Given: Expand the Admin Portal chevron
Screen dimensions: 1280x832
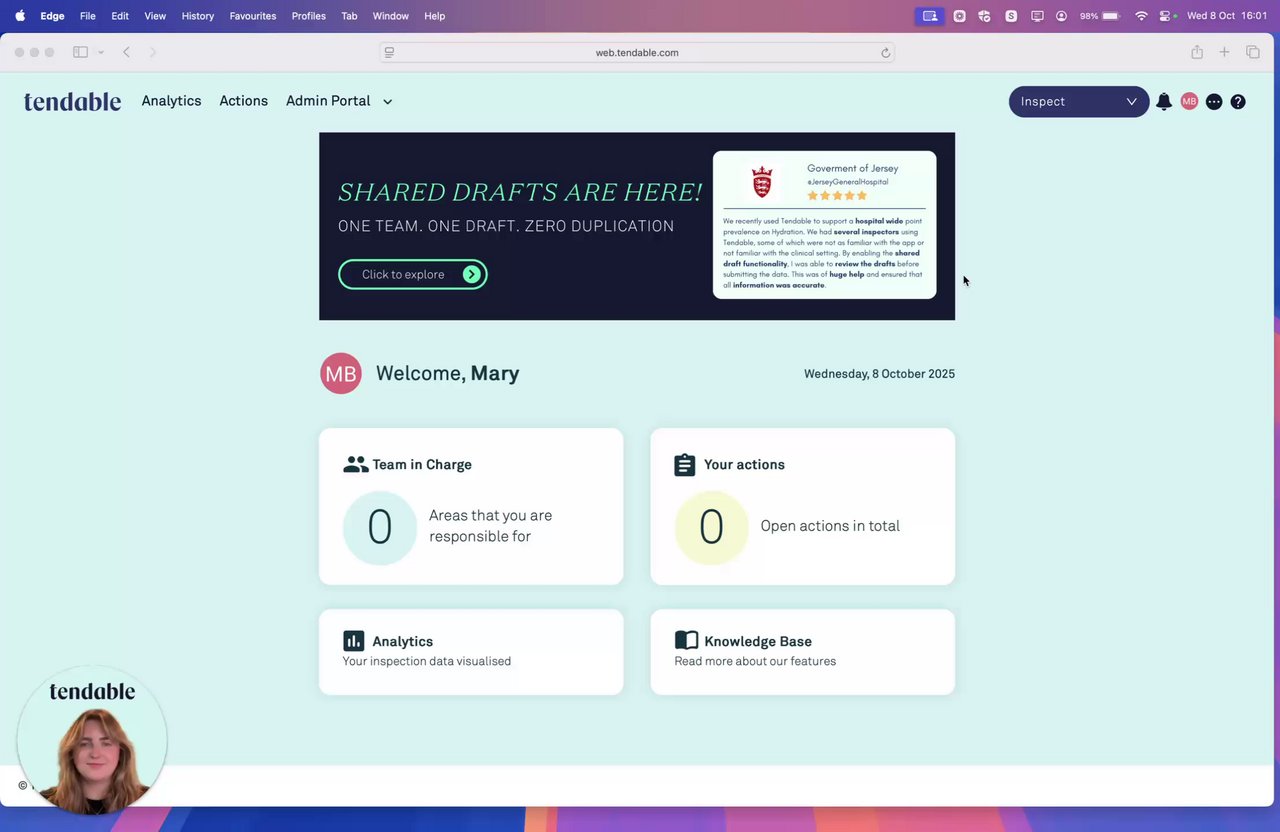Looking at the screenshot, I should point(388,102).
